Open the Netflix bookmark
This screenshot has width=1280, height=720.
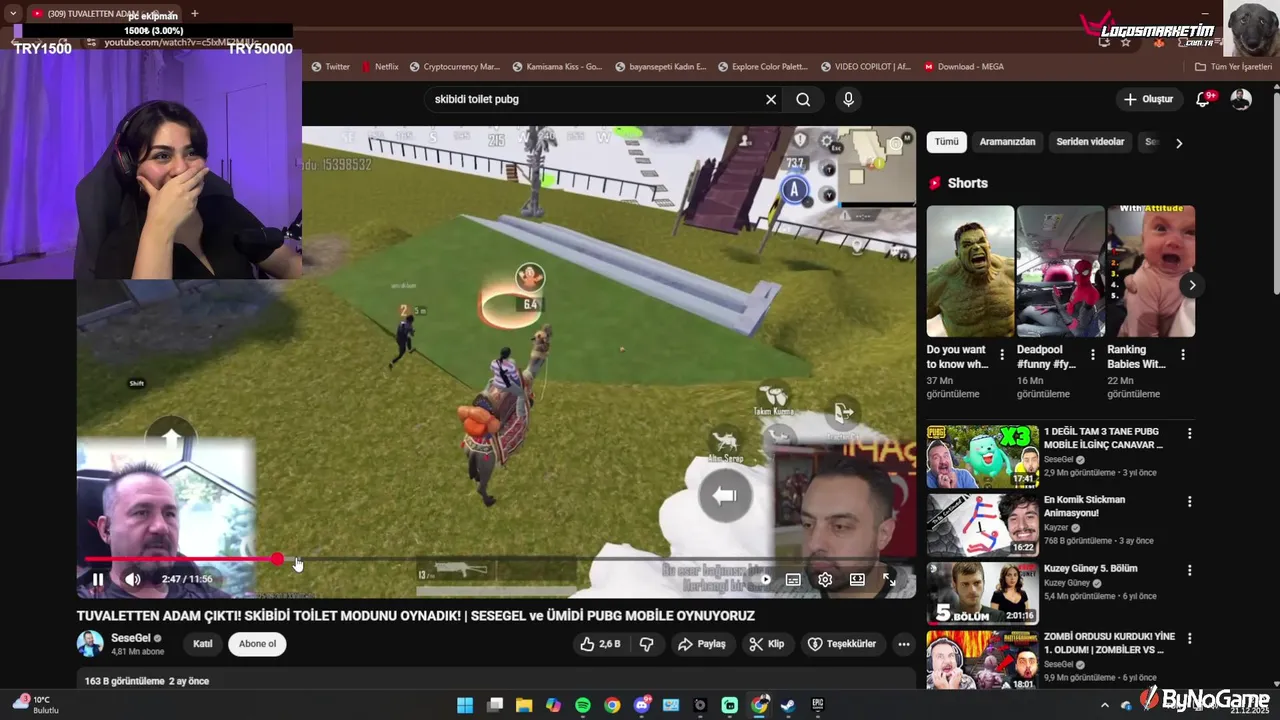(380, 67)
